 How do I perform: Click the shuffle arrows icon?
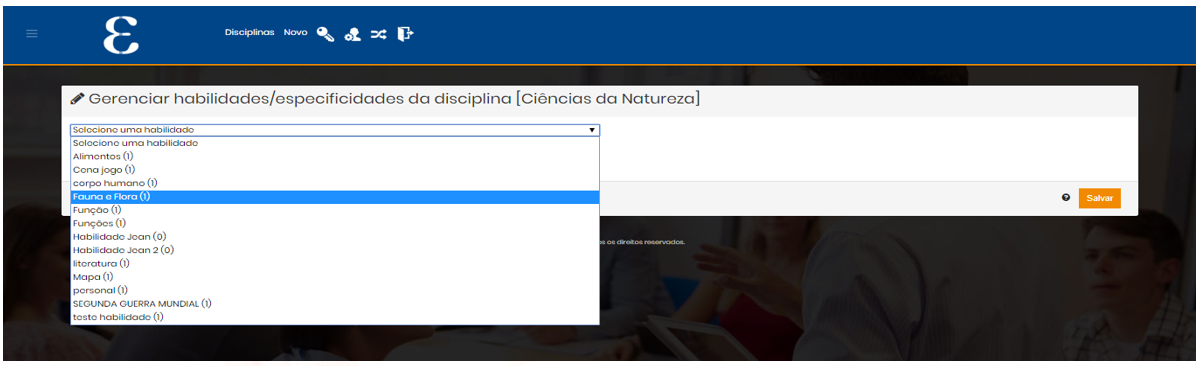378,34
